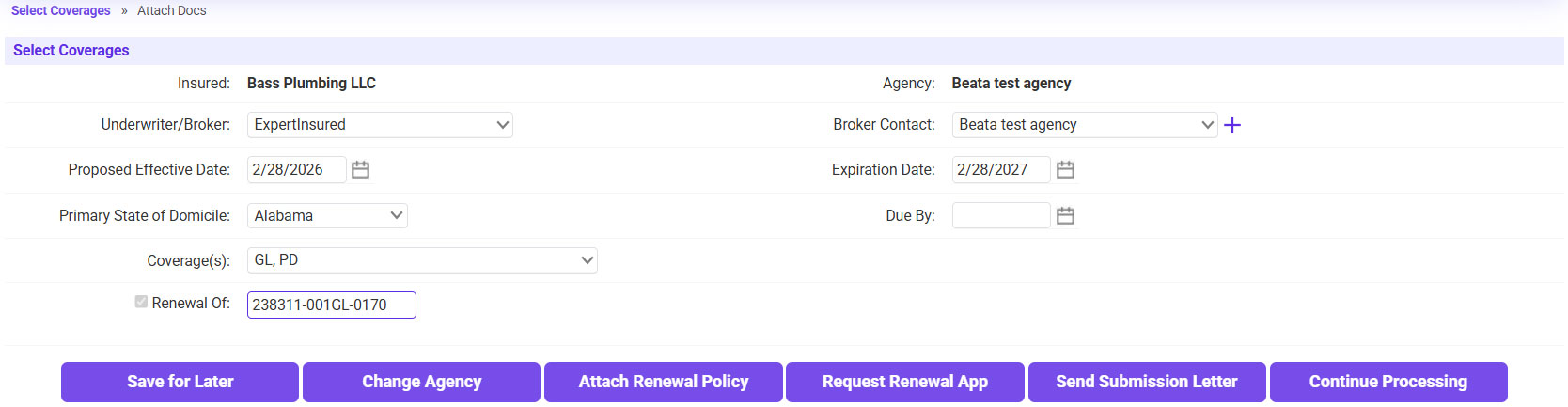Edit the Proposed Effective Date field

296,170
